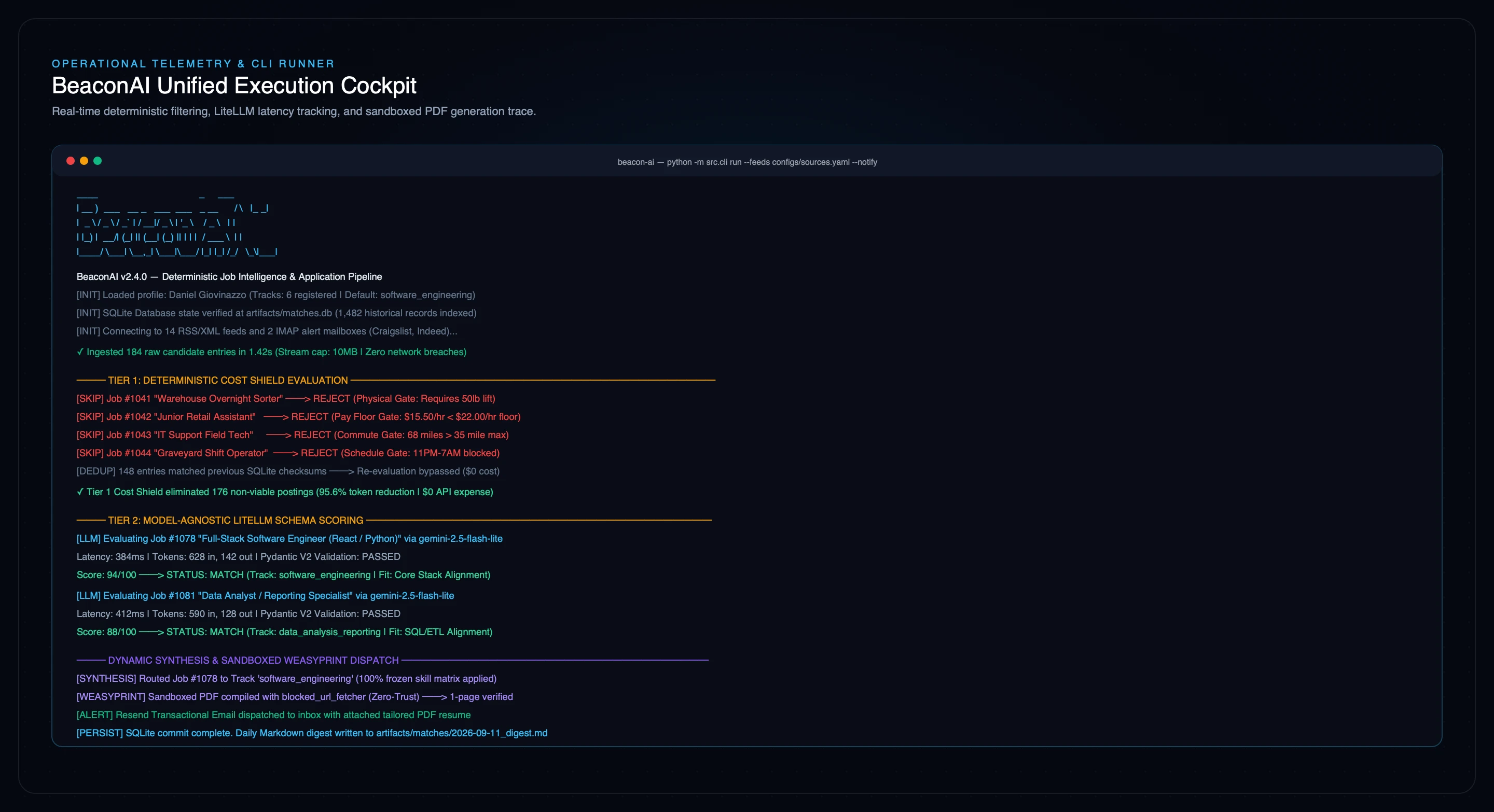
Task: Click the Ingested 184 raw candidate entries line
Action: click(271, 353)
